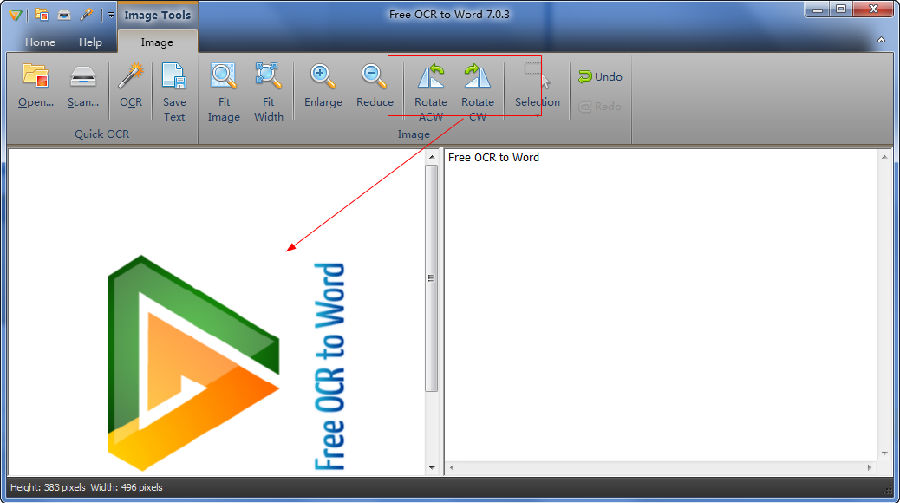Select the Image ribbon tab
The height and width of the screenshot is (503, 900).
(x=157, y=42)
